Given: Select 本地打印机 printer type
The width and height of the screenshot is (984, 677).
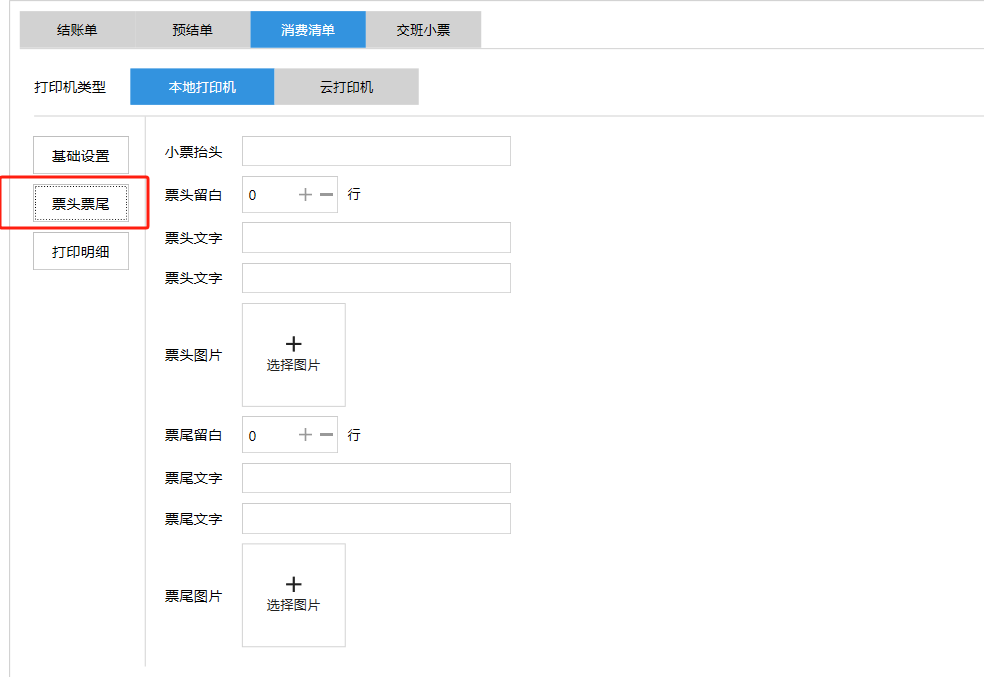Looking at the screenshot, I should (202, 87).
